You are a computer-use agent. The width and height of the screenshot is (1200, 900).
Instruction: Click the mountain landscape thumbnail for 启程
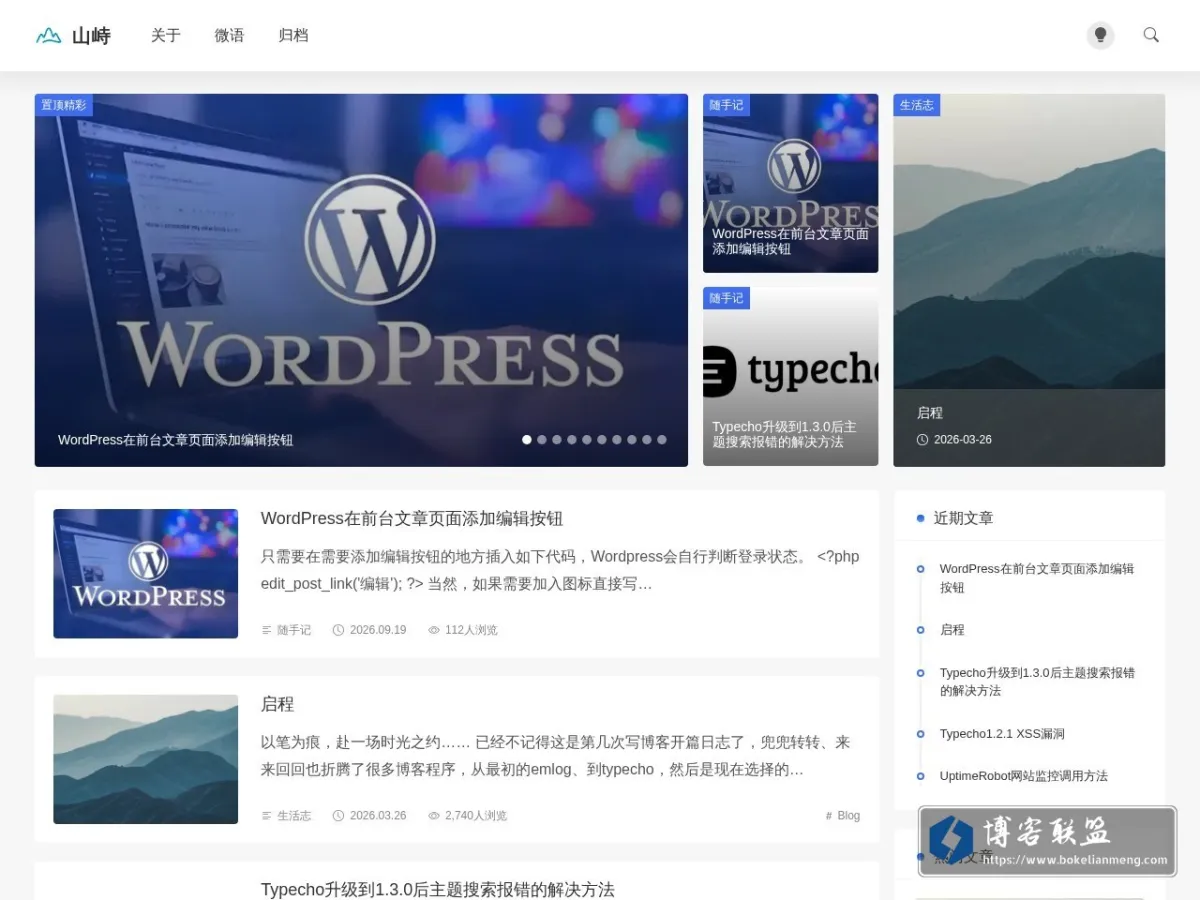(x=146, y=759)
